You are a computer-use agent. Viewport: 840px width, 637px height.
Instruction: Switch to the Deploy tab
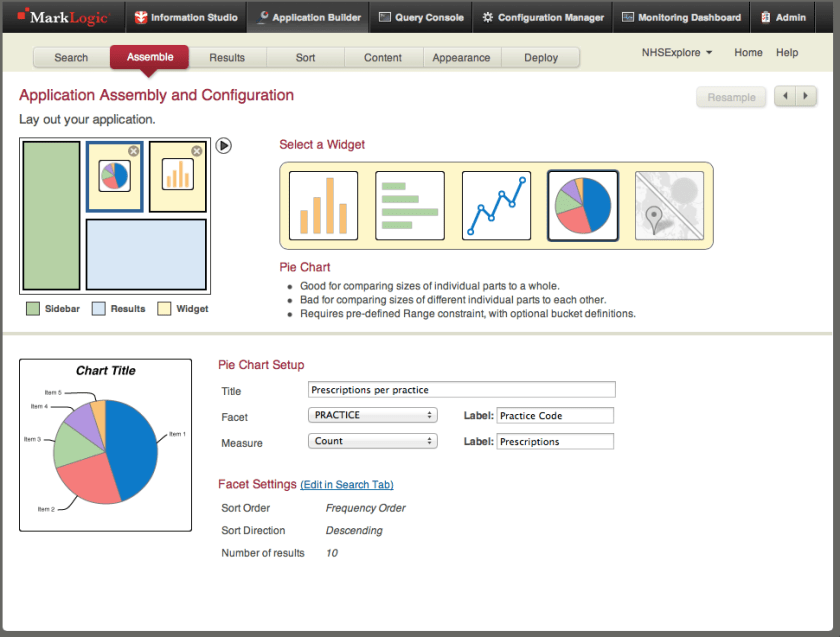pos(540,58)
